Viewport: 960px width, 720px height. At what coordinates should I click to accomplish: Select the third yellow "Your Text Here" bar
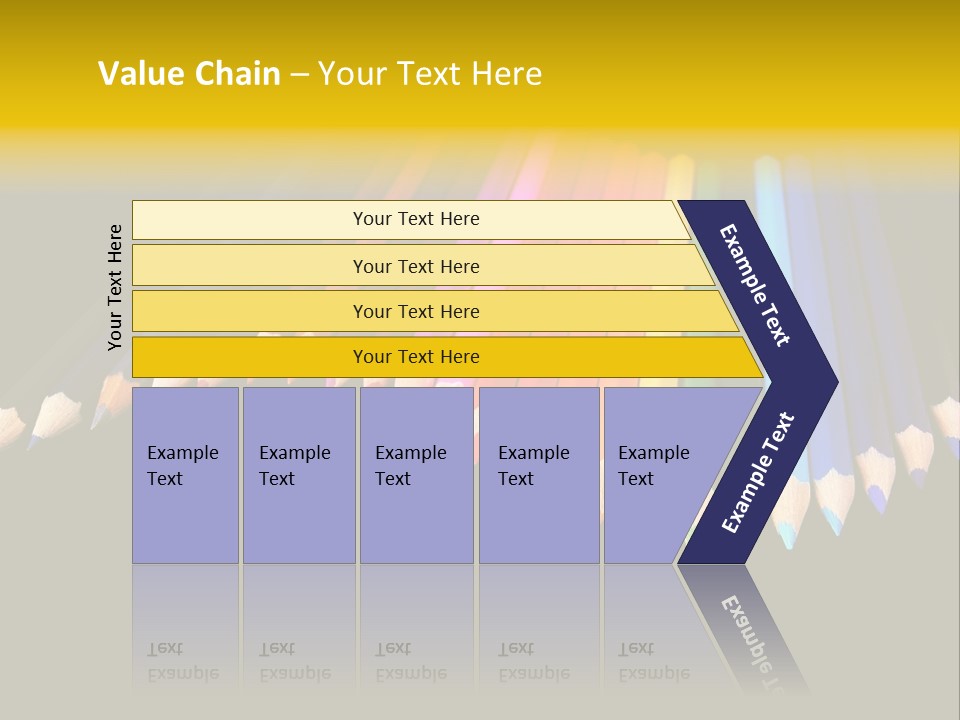tap(416, 311)
